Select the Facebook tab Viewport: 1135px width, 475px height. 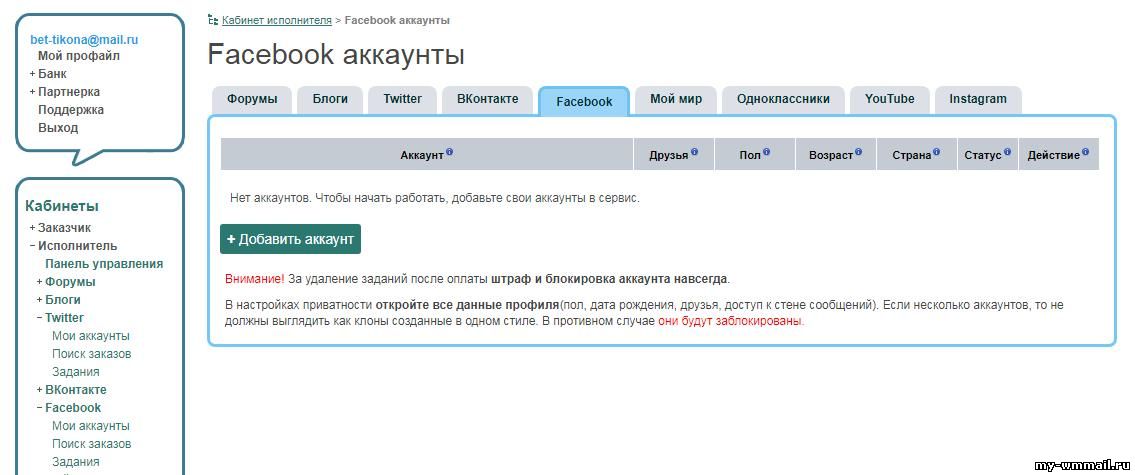tap(584, 101)
